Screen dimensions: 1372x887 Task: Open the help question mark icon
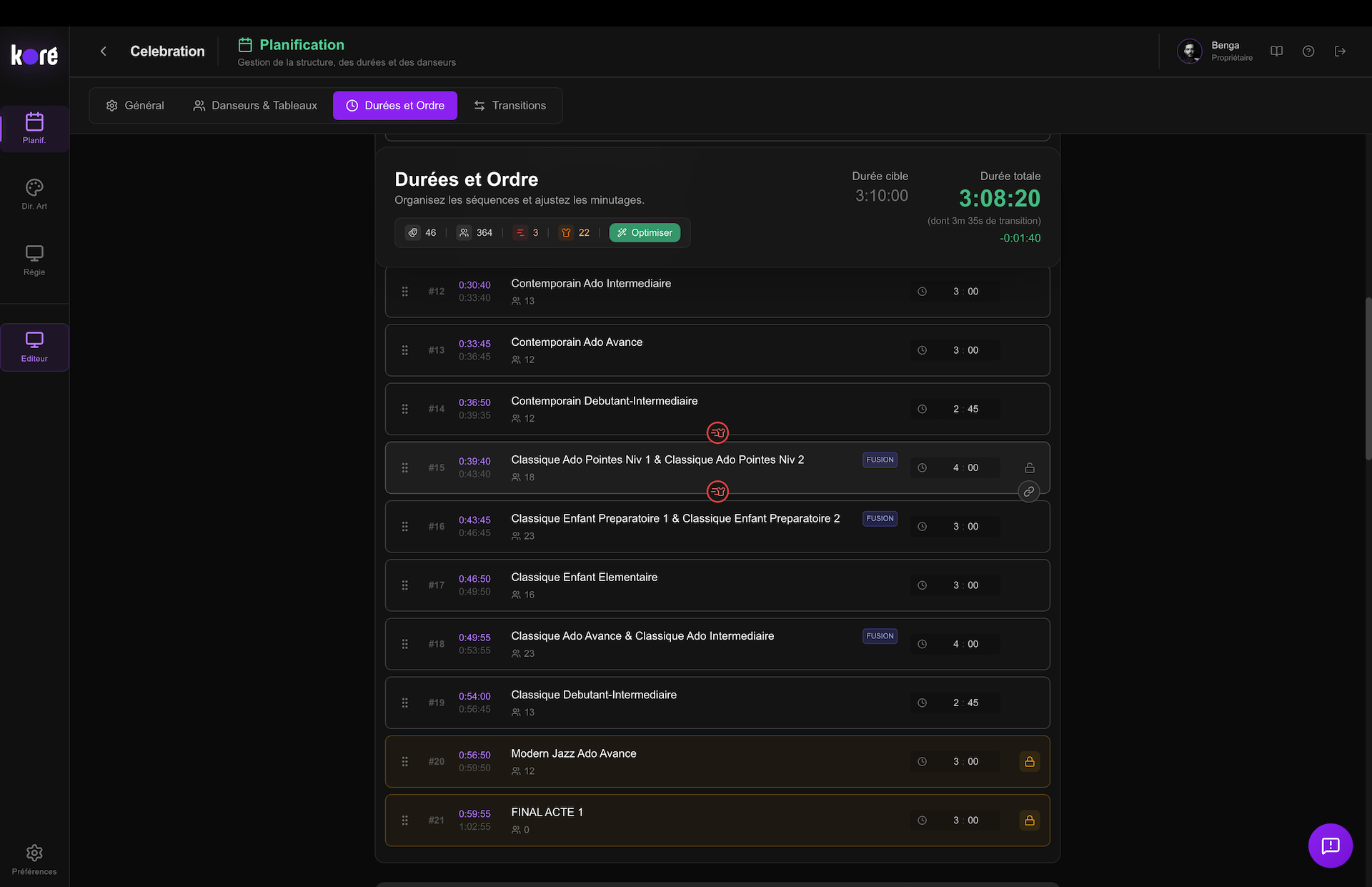click(1308, 51)
